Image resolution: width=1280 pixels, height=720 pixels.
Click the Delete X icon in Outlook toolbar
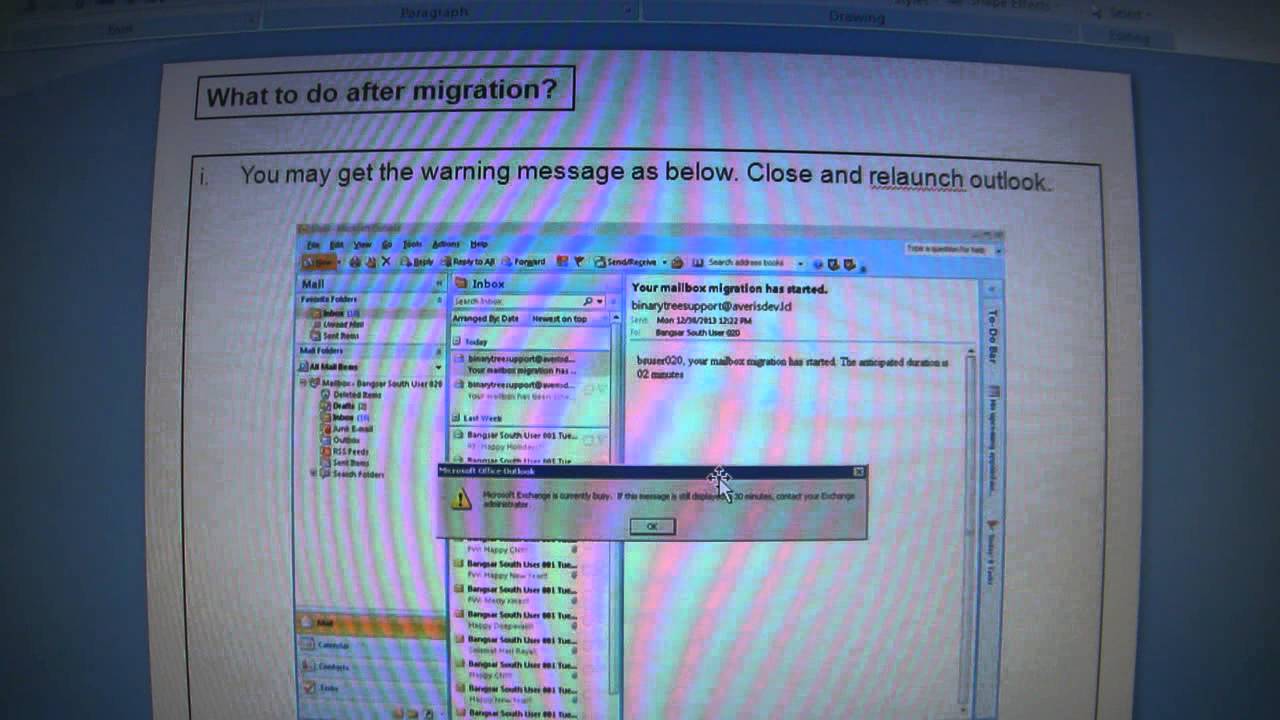(x=387, y=262)
